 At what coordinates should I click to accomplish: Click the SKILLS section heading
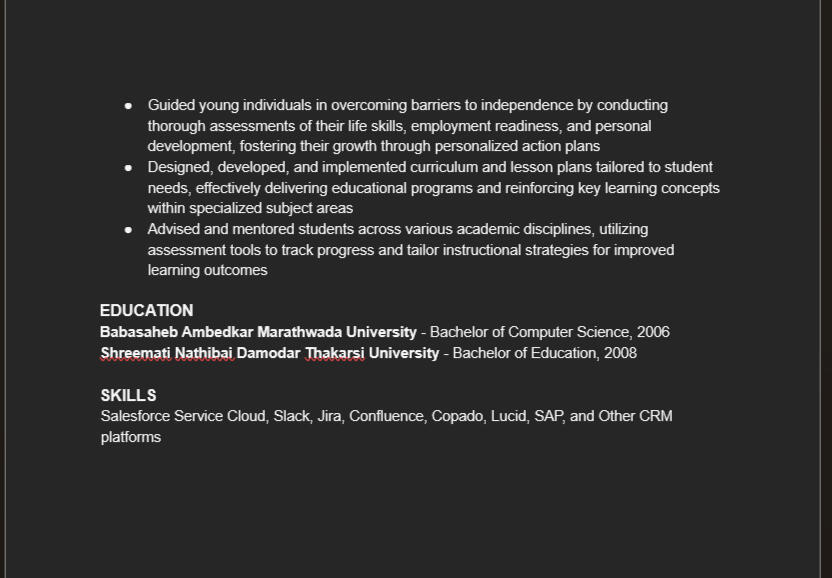[x=128, y=396]
